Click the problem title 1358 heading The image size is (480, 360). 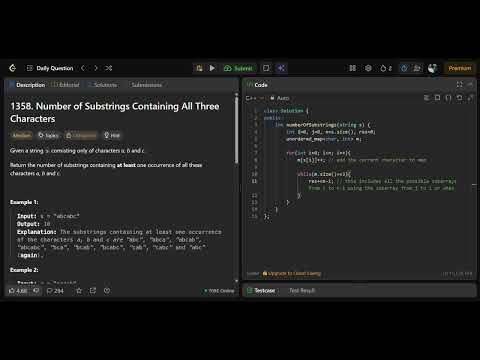(115, 112)
